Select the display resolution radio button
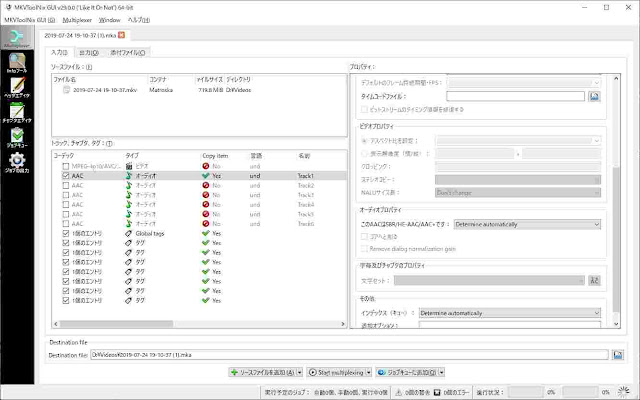The image size is (640, 400). coord(364,154)
